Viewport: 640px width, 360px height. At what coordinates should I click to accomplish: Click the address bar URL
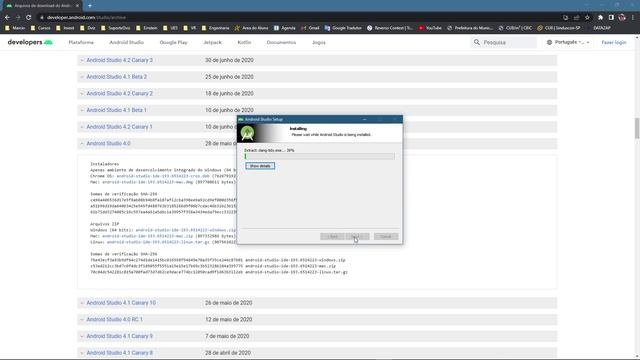click(86, 18)
